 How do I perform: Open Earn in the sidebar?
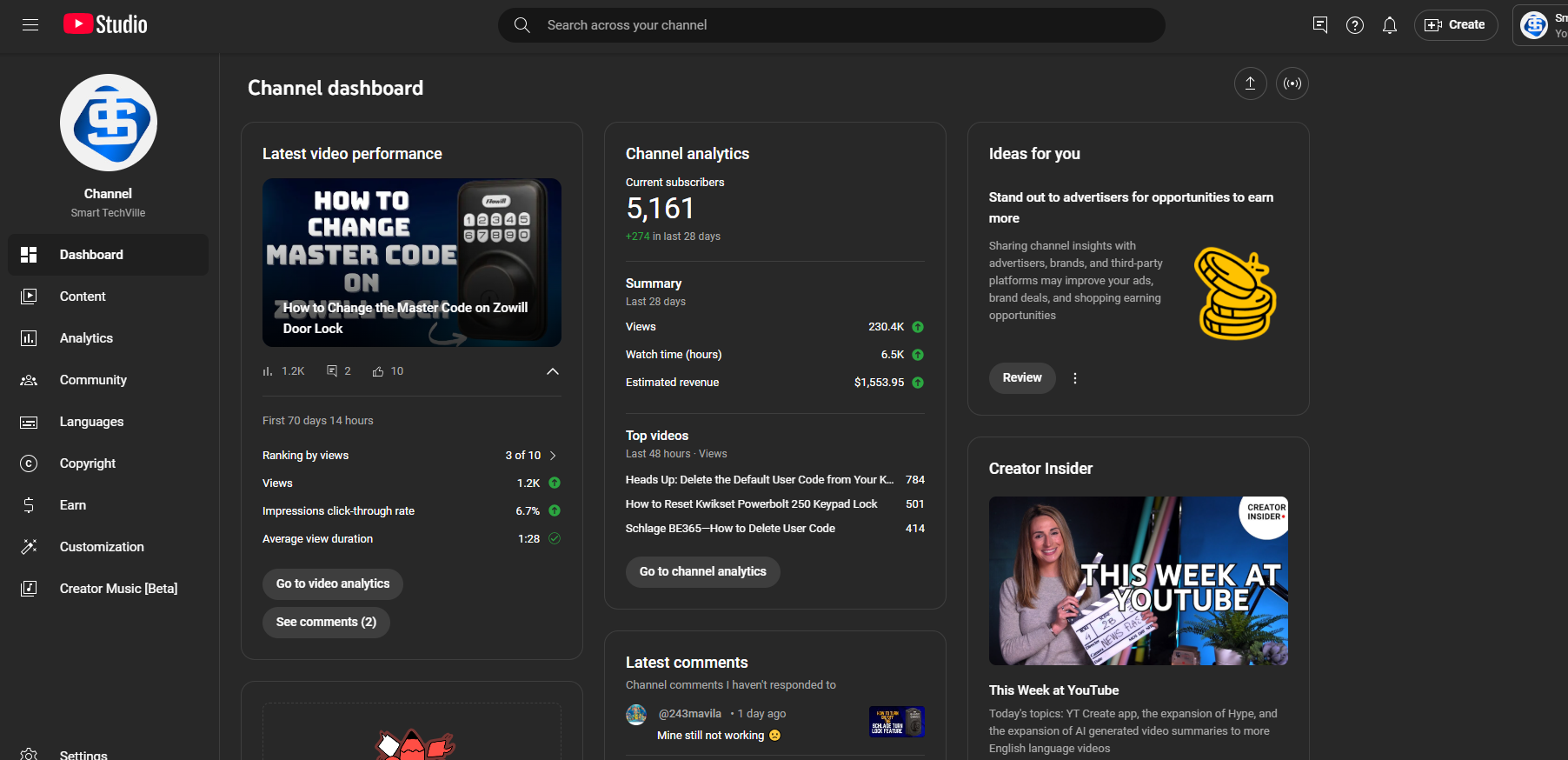(x=109, y=505)
